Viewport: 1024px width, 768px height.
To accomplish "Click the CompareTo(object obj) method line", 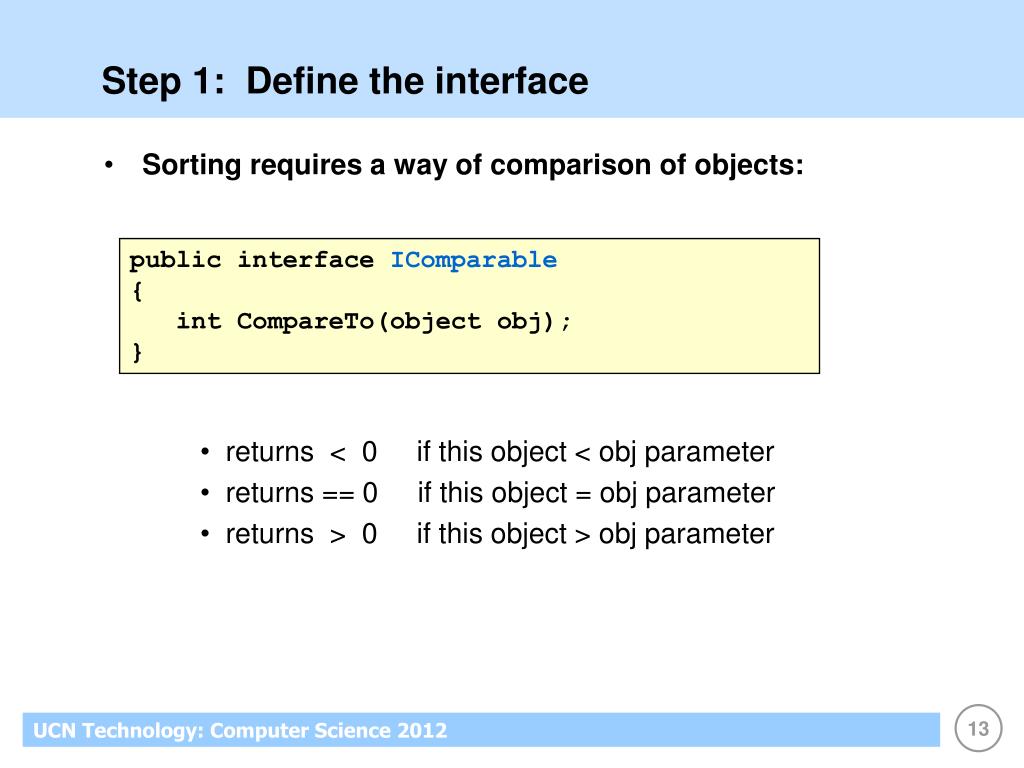I will [x=374, y=321].
